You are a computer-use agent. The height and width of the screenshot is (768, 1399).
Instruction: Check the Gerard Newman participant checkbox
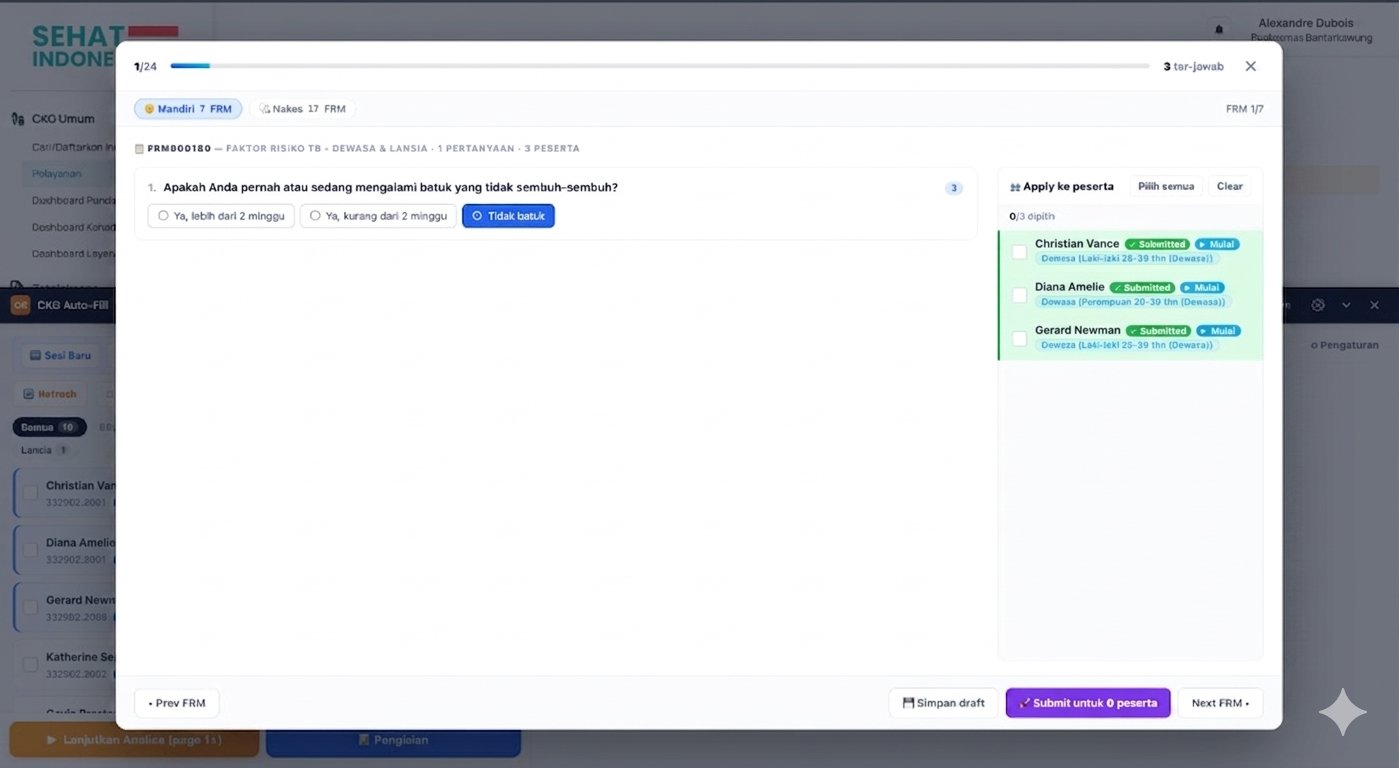[1019, 338]
